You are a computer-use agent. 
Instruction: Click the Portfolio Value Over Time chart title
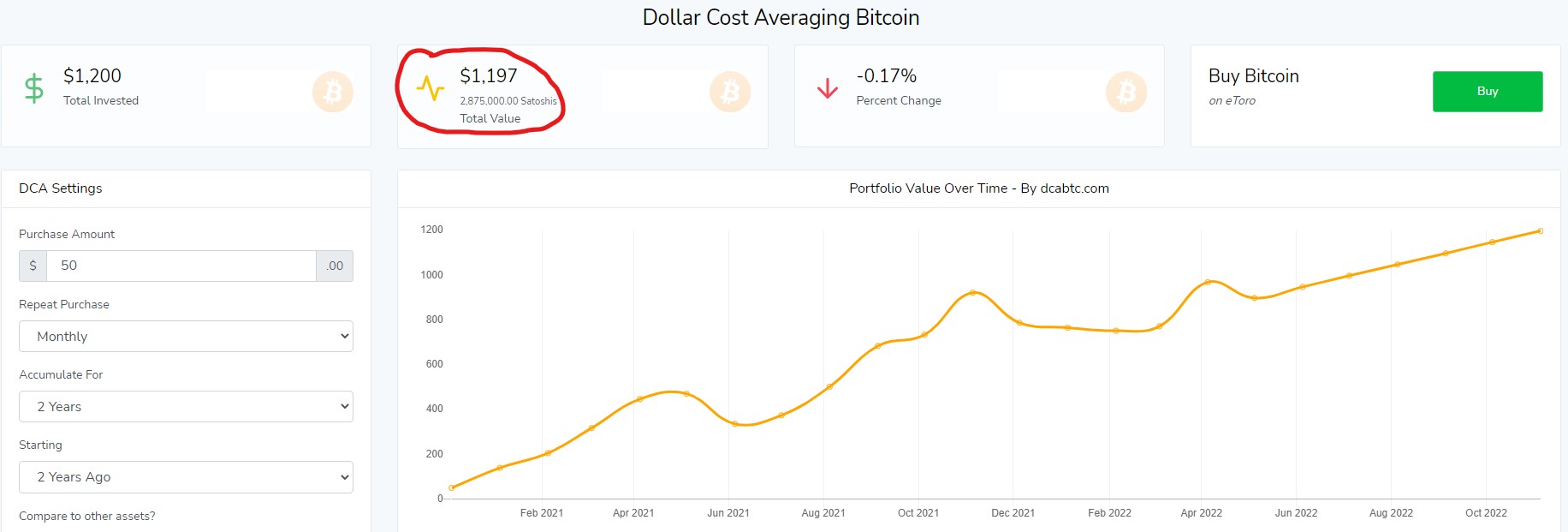click(x=978, y=188)
